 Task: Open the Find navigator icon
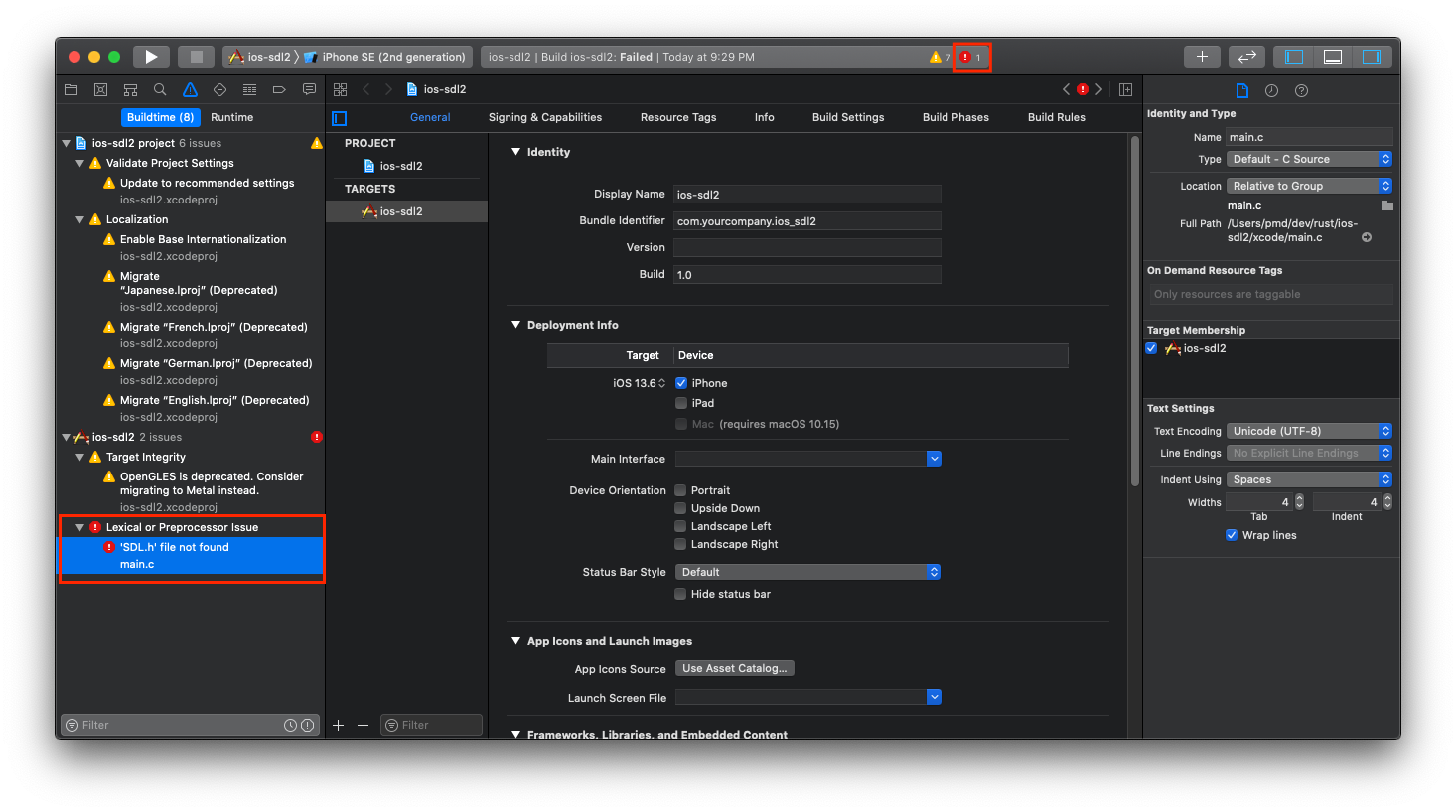[160, 89]
